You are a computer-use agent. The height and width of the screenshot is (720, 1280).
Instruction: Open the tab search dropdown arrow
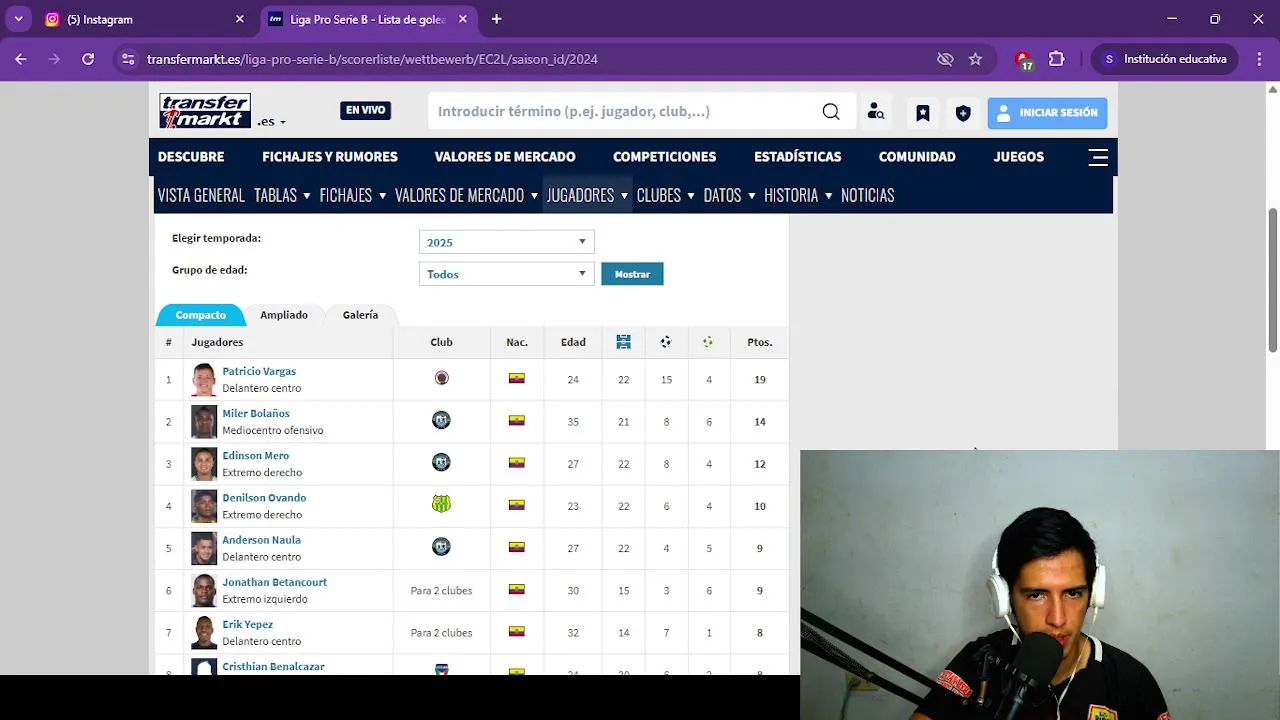coord(18,19)
